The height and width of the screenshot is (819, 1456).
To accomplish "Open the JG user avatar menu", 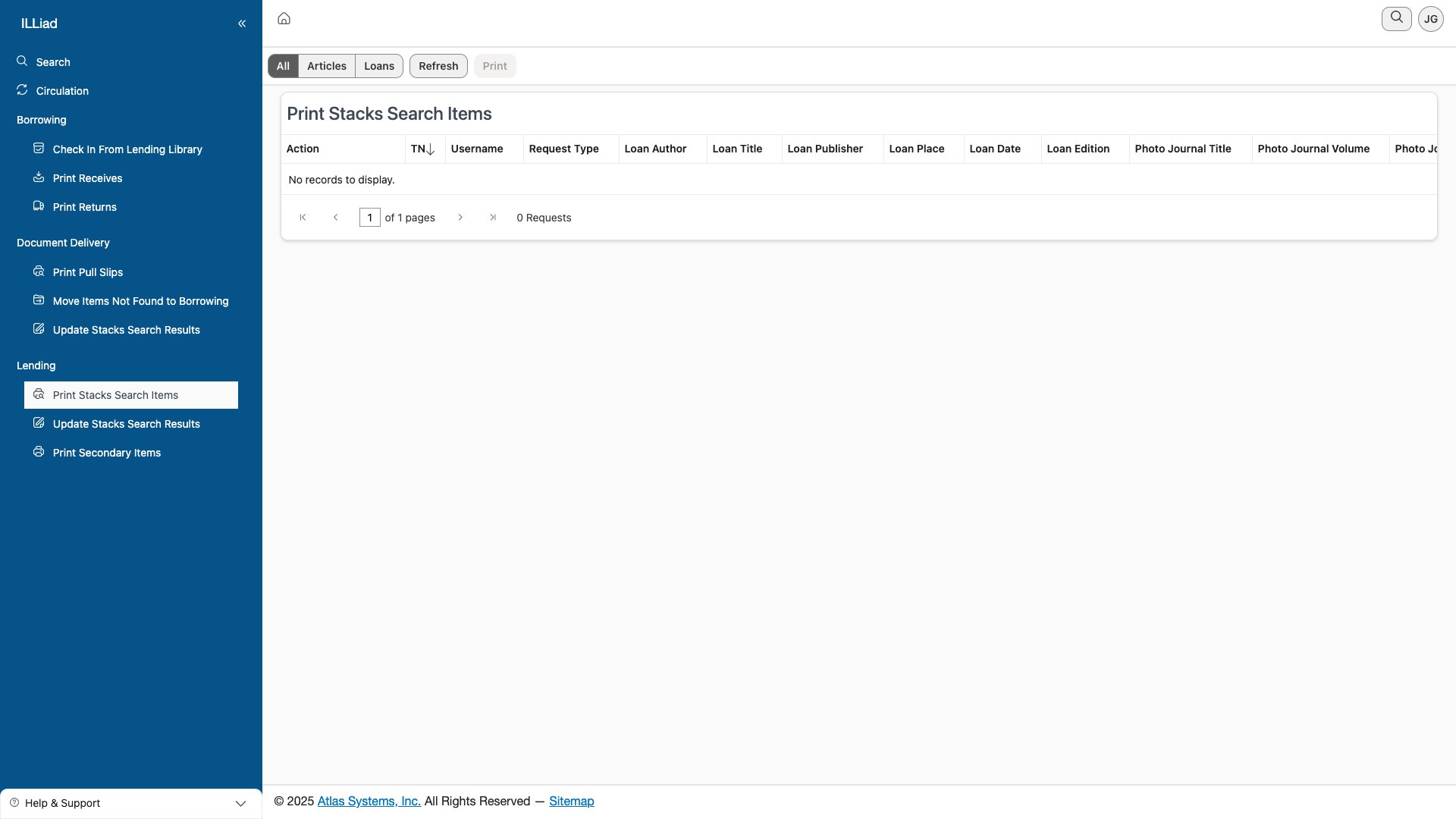I will click(x=1430, y=19).
